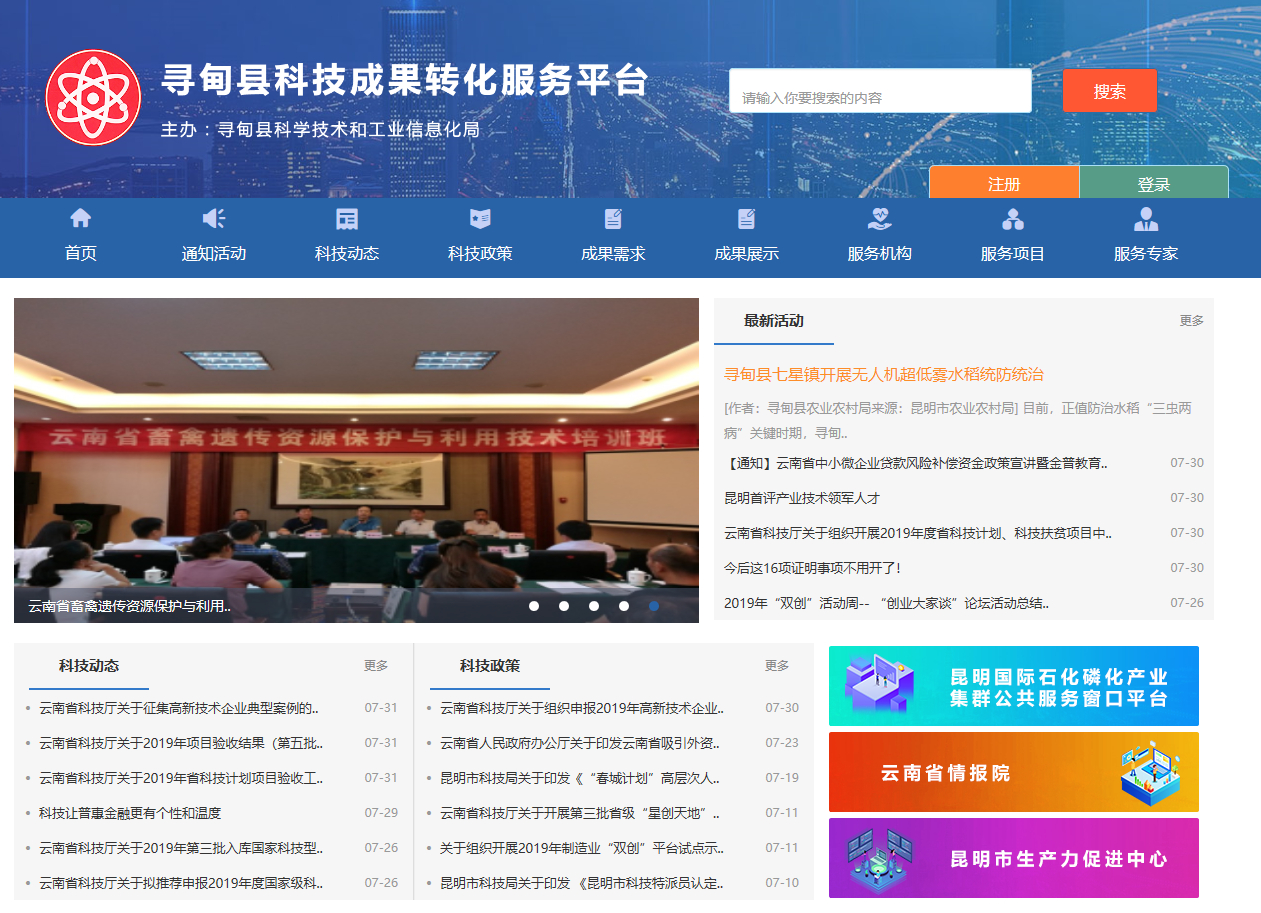1261x913 pixels.
Task: Open the 服务机构 heart-hand icon
Action: click(x=879, y=219)
